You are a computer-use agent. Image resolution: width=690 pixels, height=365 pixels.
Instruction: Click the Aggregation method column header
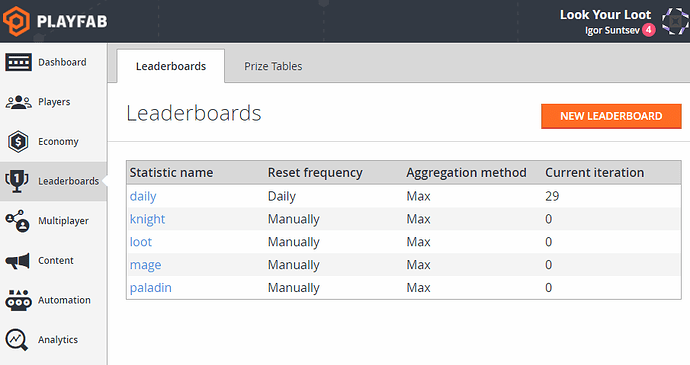pos(466,173)
